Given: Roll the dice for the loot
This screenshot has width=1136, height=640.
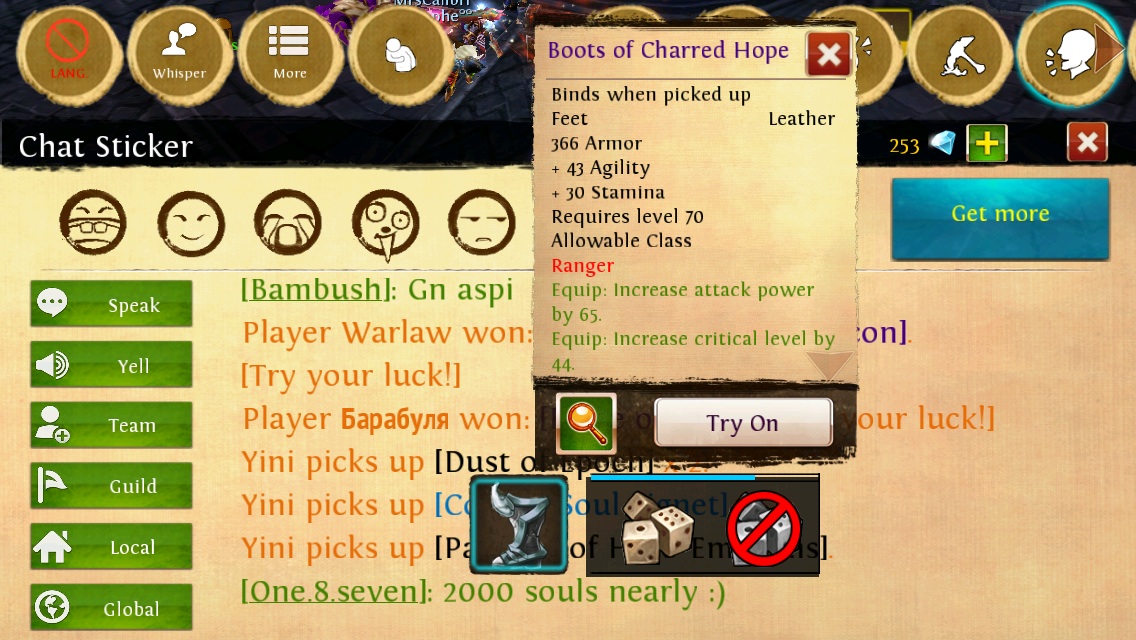Looking at the screenshot, I should [x=658, y=527].
